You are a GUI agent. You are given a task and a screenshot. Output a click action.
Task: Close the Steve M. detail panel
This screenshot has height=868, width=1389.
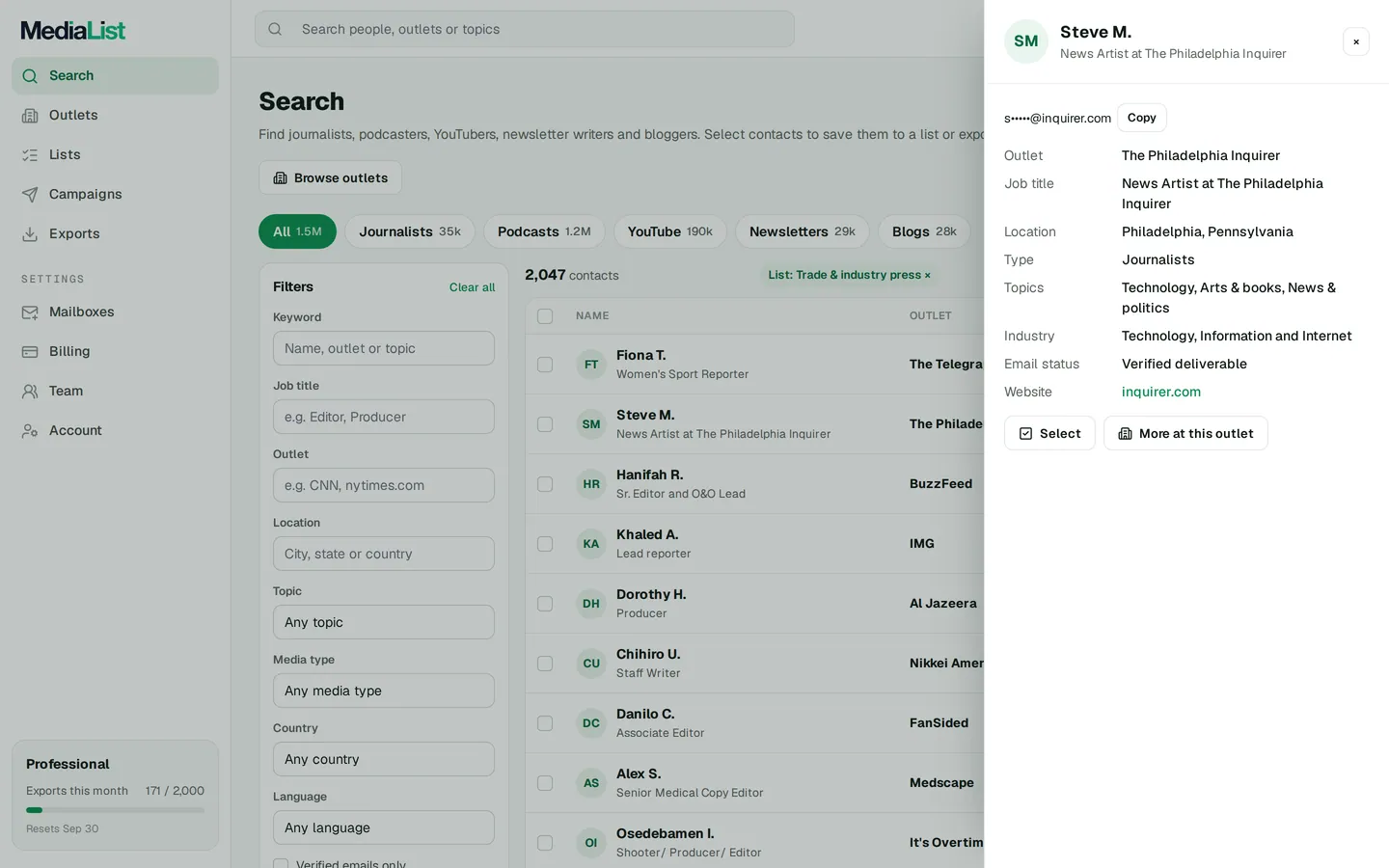[x=1356, y=41]
